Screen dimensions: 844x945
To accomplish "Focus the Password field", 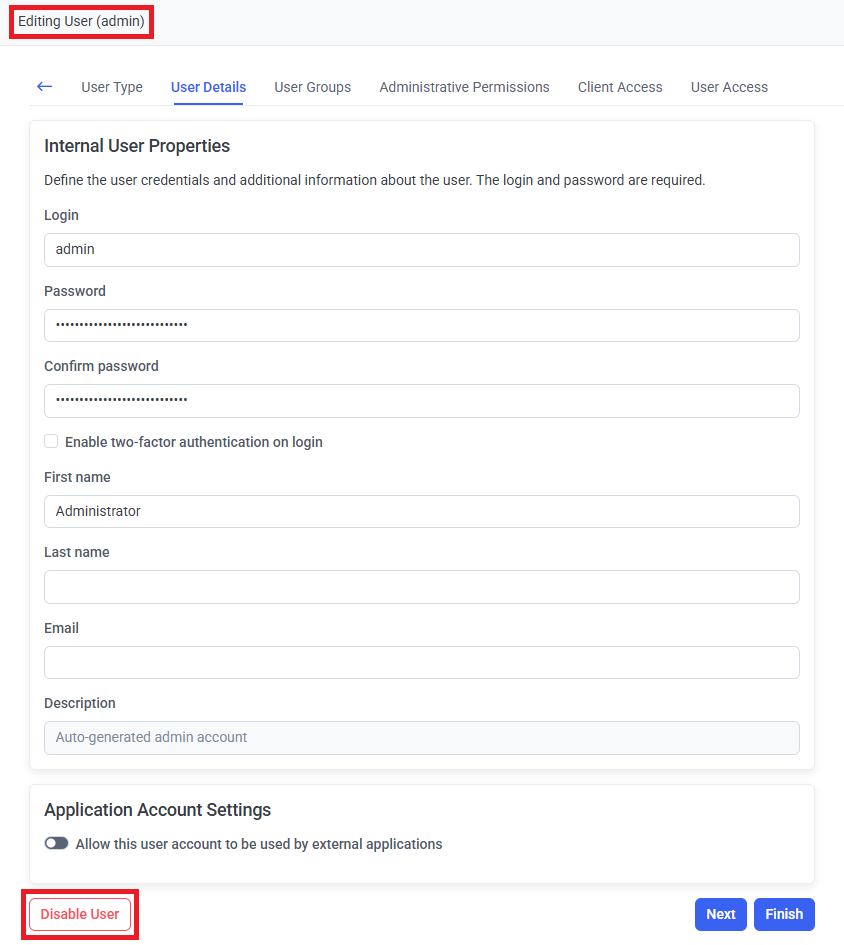I will tap(421, 325).
